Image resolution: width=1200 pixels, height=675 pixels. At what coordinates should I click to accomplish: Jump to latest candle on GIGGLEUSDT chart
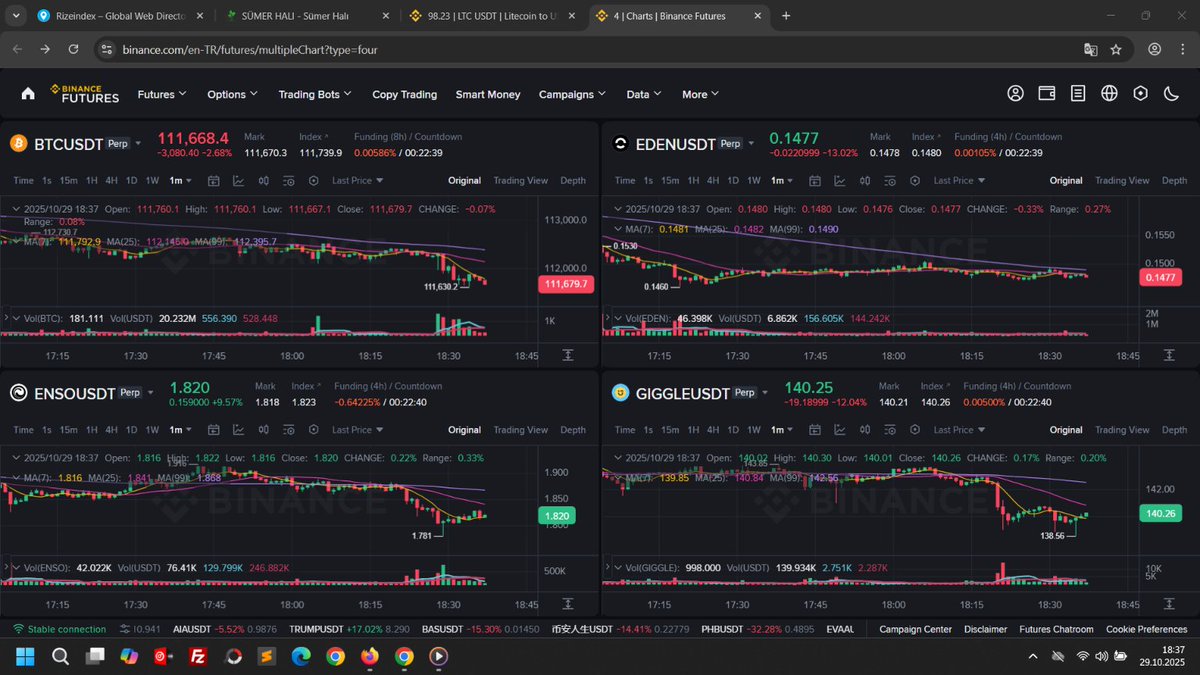(1169, 604)
